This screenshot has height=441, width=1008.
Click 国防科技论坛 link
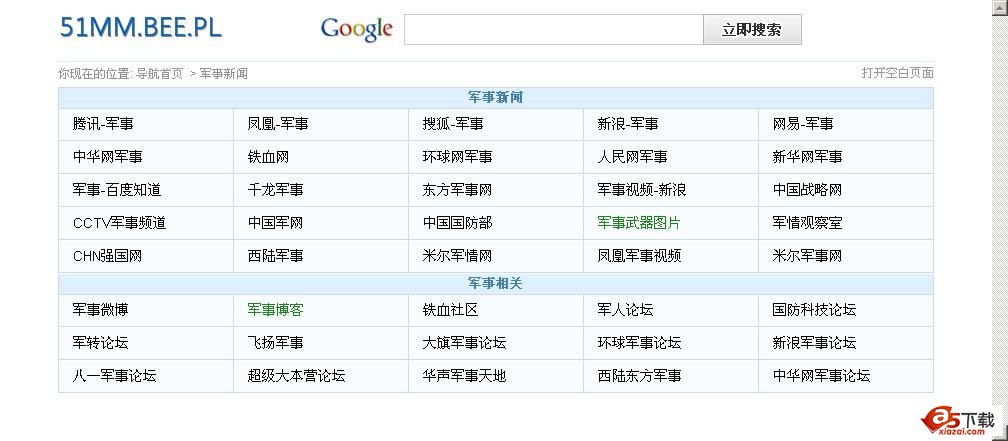814,310
